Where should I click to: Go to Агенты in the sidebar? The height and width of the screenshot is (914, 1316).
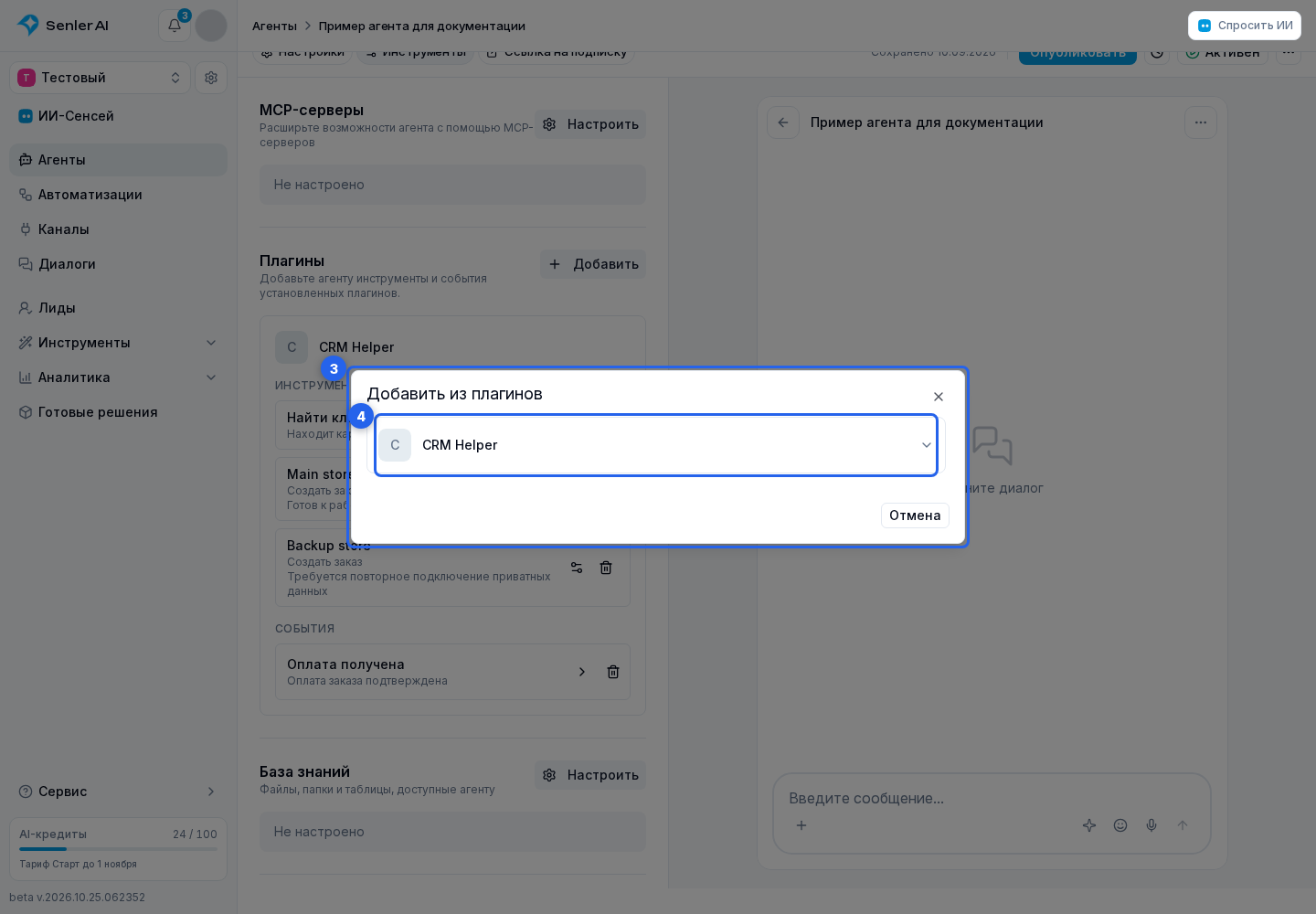click(x=119, y=160)
